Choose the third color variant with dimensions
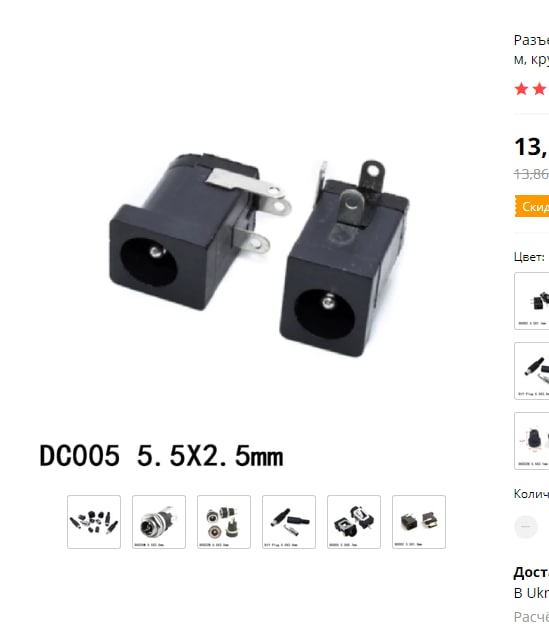The width and height of the screenshot is (549, 639). click(532, 441)
